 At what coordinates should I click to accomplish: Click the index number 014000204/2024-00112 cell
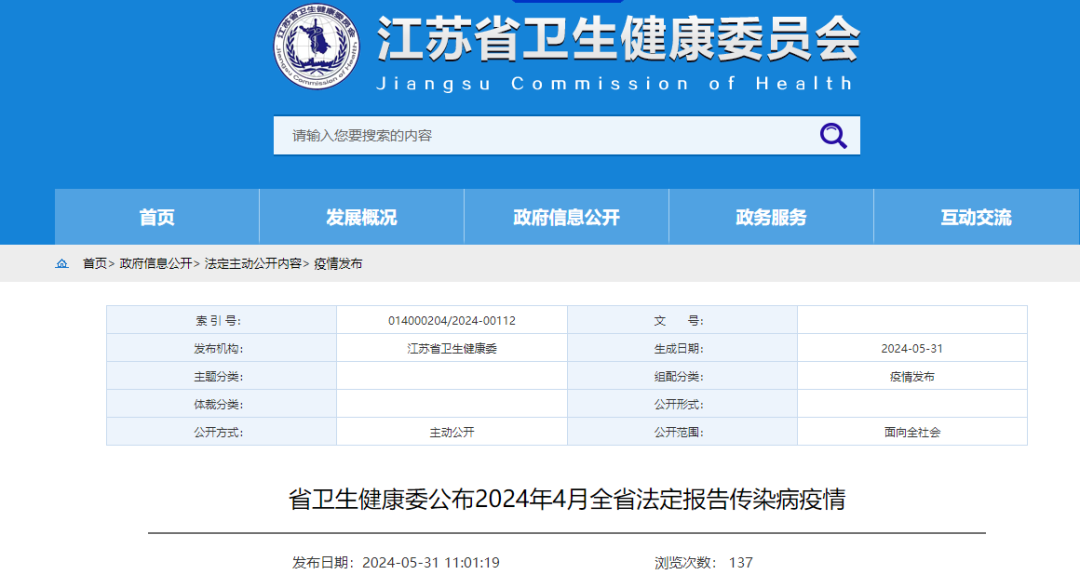click(452, 319)
